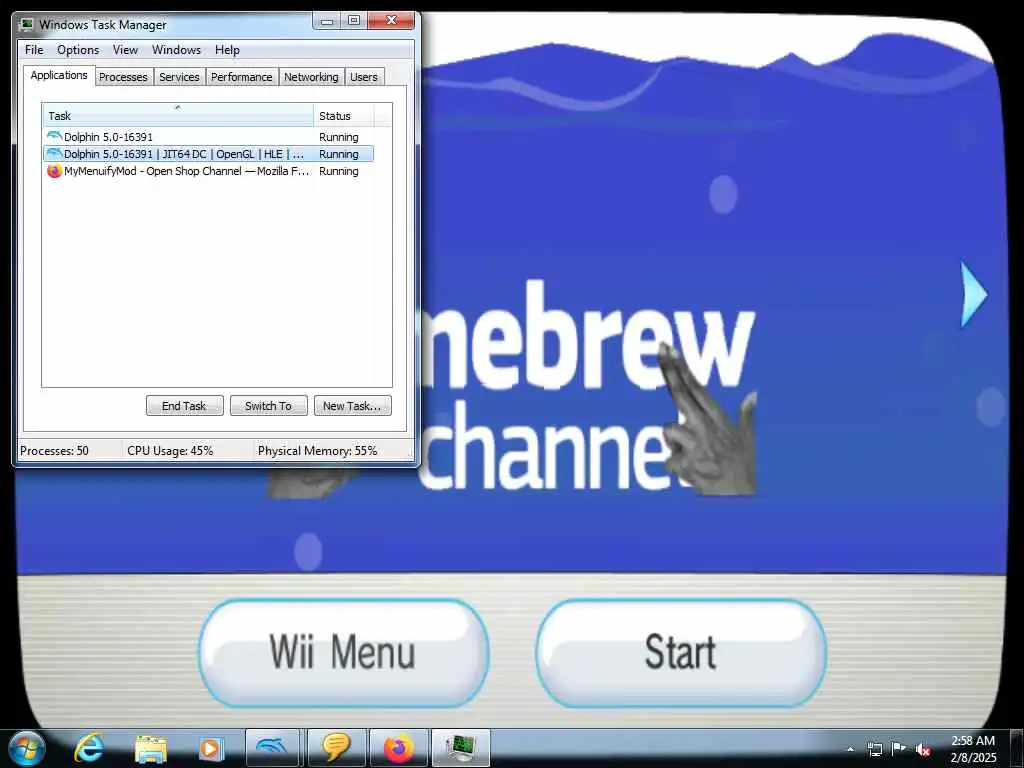Click the CPU Usage: 45% status entry
1024x768 pixels.
[170, 451]
